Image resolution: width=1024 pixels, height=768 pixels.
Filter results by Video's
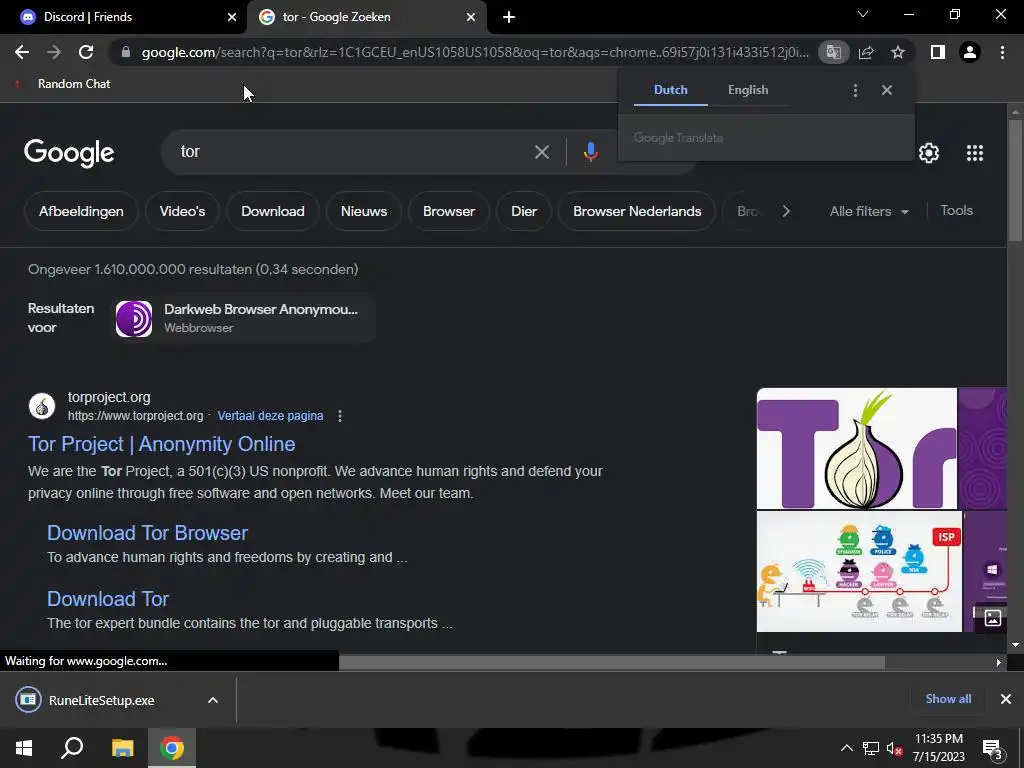click(182, 211)
